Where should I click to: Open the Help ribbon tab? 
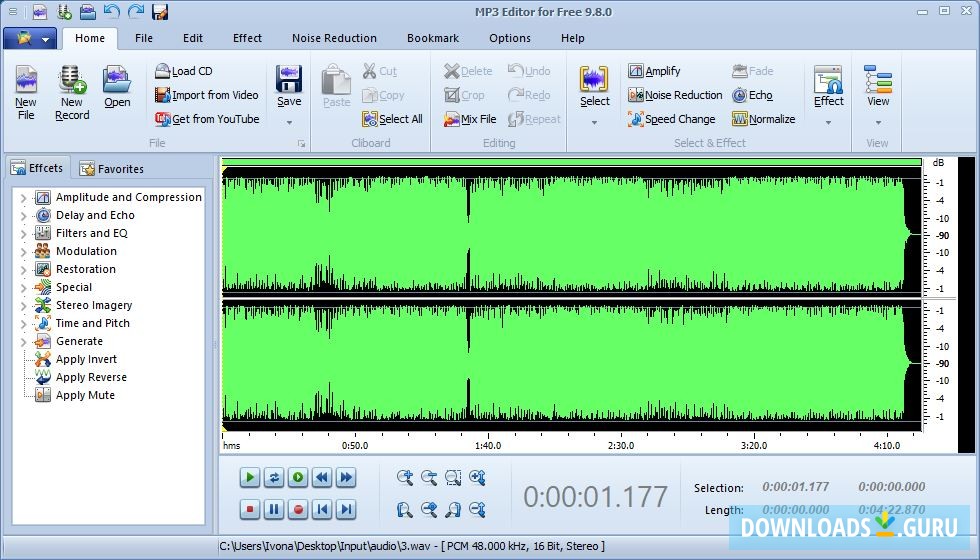[572, 38]
